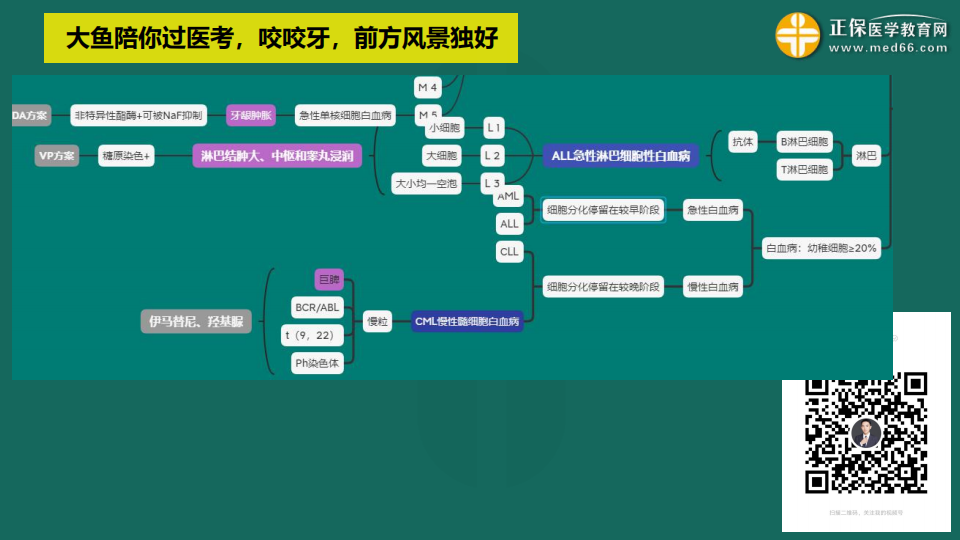This screenshot has width=960, height=540.
Task: Open the www.med66.com website link
Action: [x=888, y=48]
